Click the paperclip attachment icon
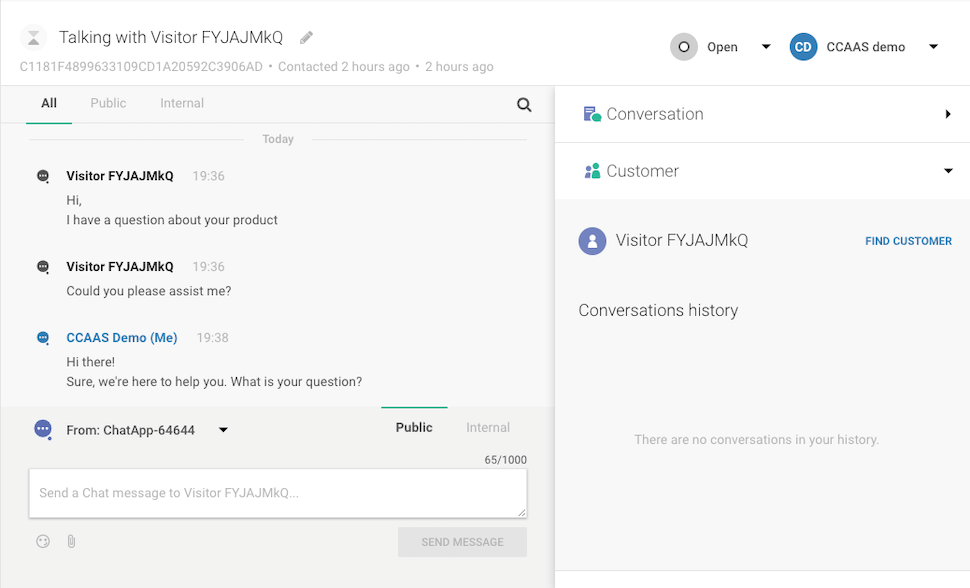Screen dimensions: 970x588 point(71,541)
